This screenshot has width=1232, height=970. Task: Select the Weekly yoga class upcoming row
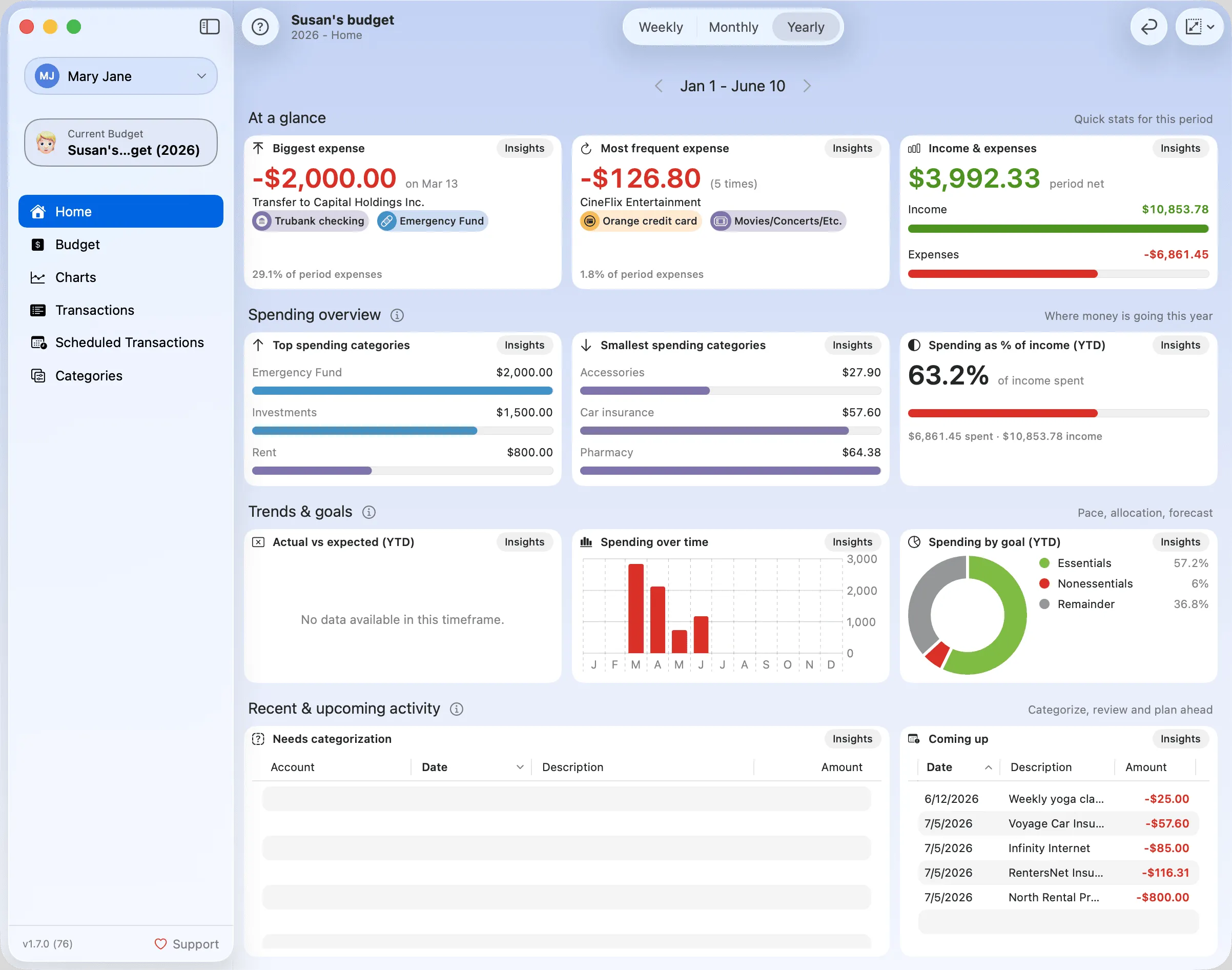click(x=1058, y=798)
